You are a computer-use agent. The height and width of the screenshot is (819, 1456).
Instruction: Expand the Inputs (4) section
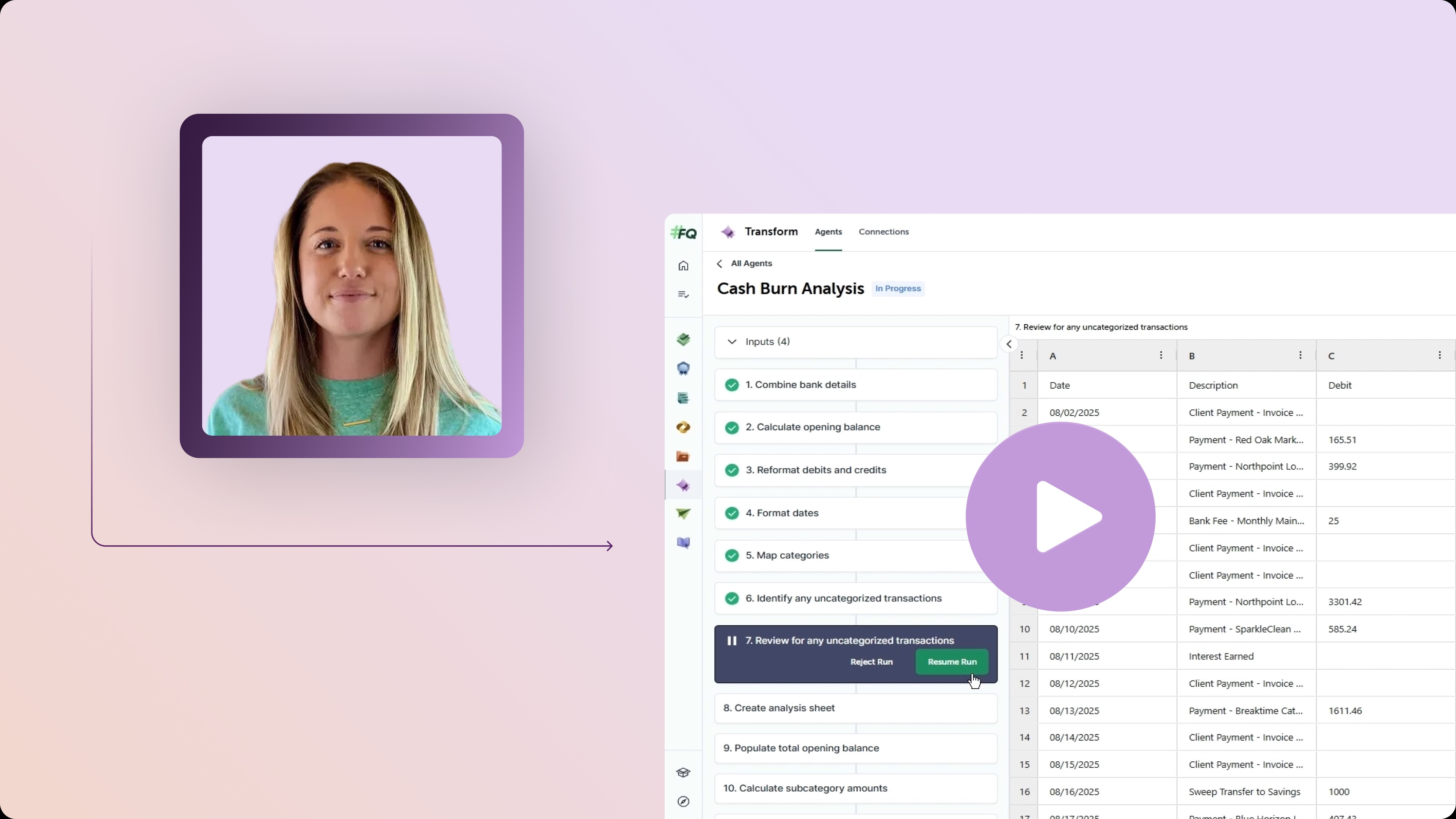click(x=732, y=342)
